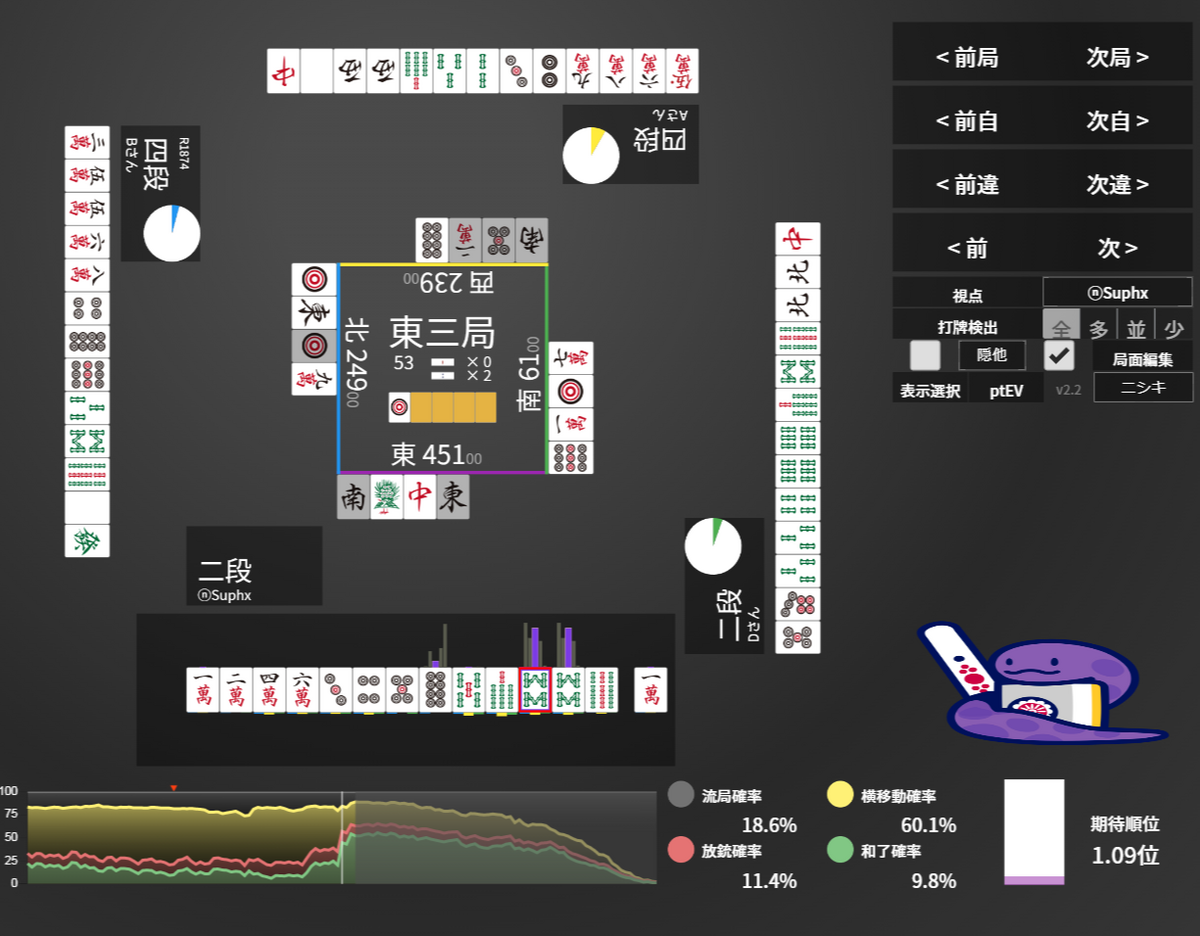Click the 七萬 tile in right player's discards
1200x936 pixels.
(x=571, y=357)
